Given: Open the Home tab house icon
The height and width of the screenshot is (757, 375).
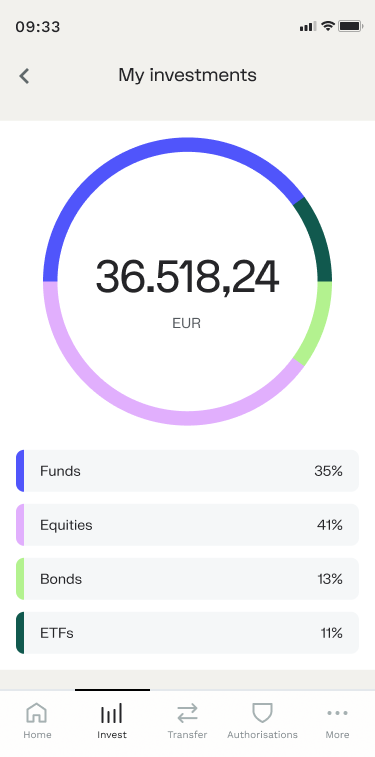Looking at the screenshot, I should [x=37, y=713].
